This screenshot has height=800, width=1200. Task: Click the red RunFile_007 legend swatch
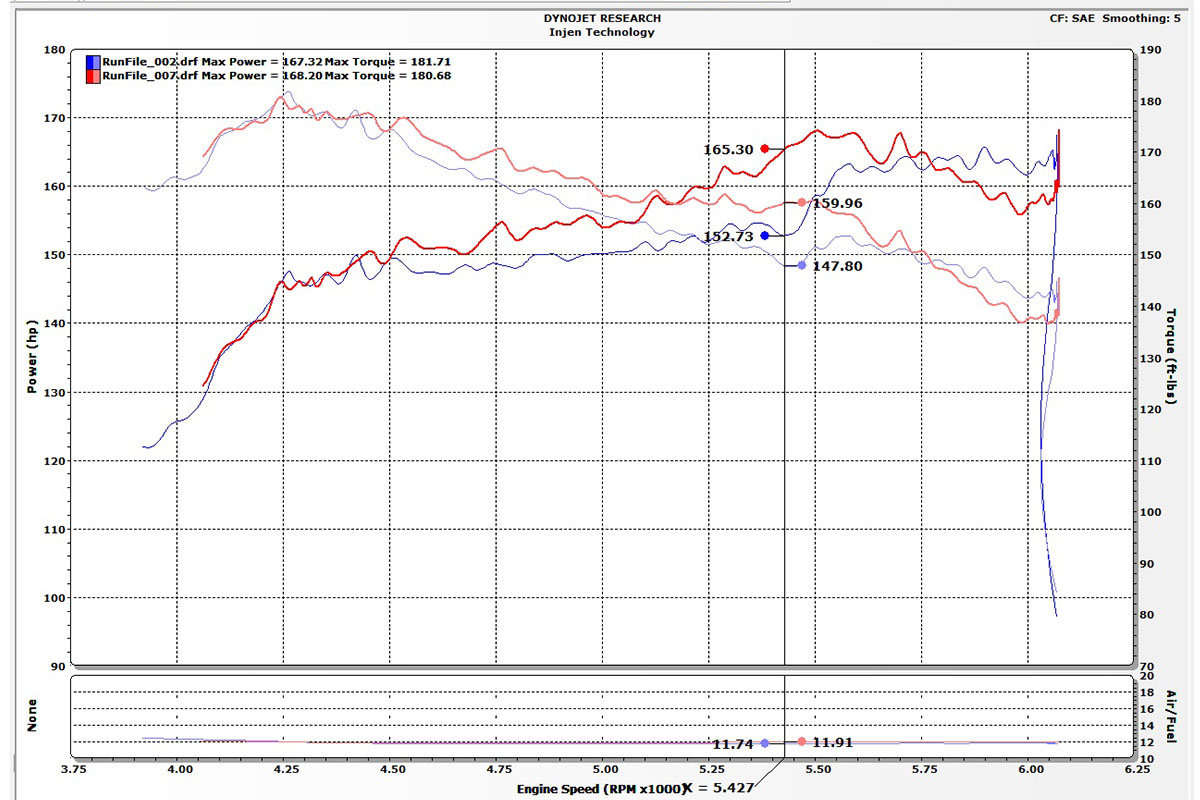point(93,76)
